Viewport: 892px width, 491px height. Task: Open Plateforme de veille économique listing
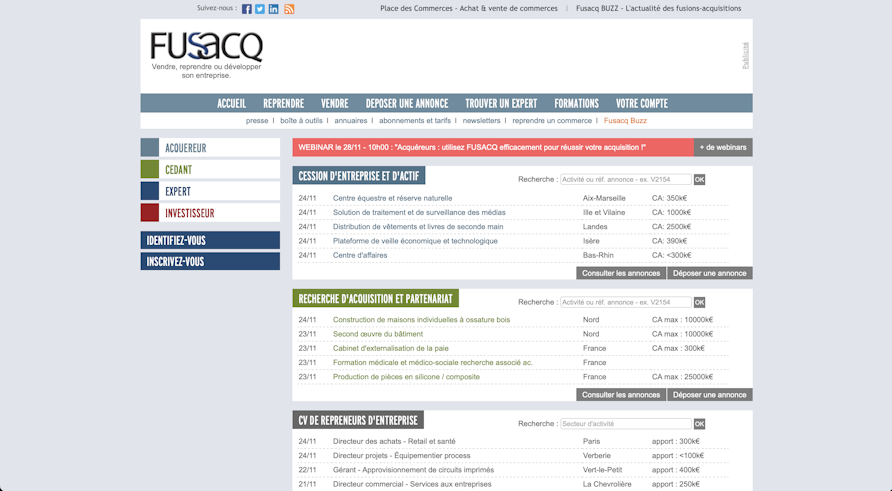click(x=415, y=241)
